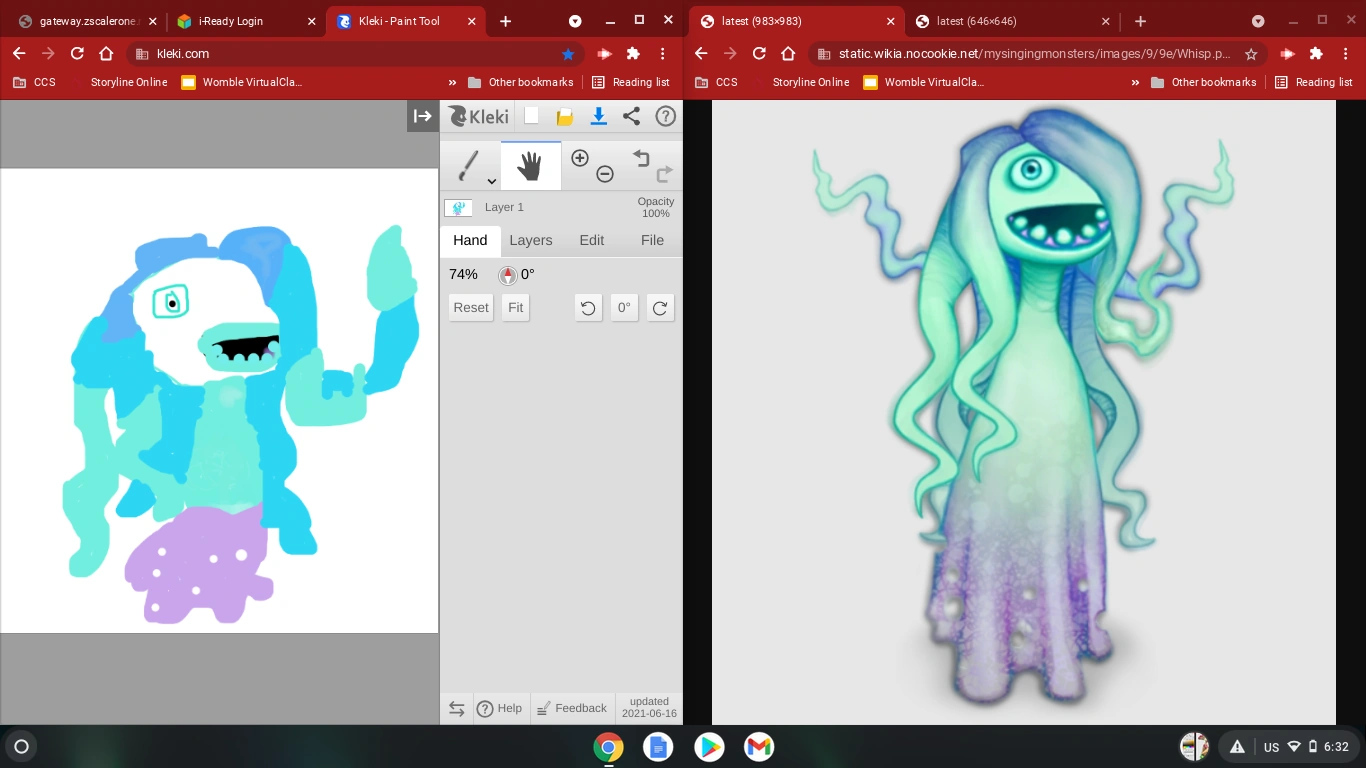Expand the brush tool options chevron

point(491,181)
